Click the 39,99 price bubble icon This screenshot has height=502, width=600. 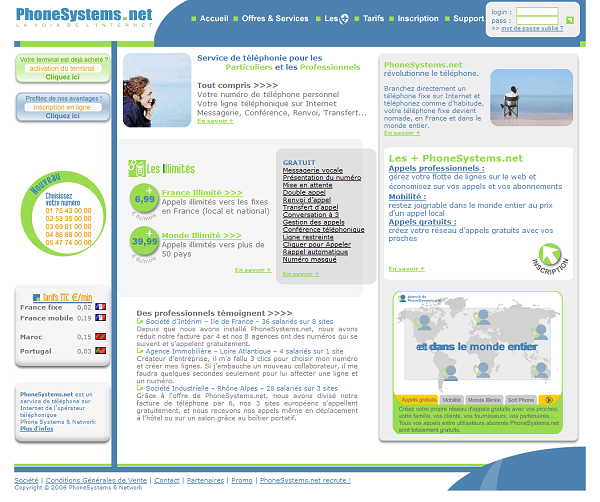pyautogui.click(x=144, y=241)
